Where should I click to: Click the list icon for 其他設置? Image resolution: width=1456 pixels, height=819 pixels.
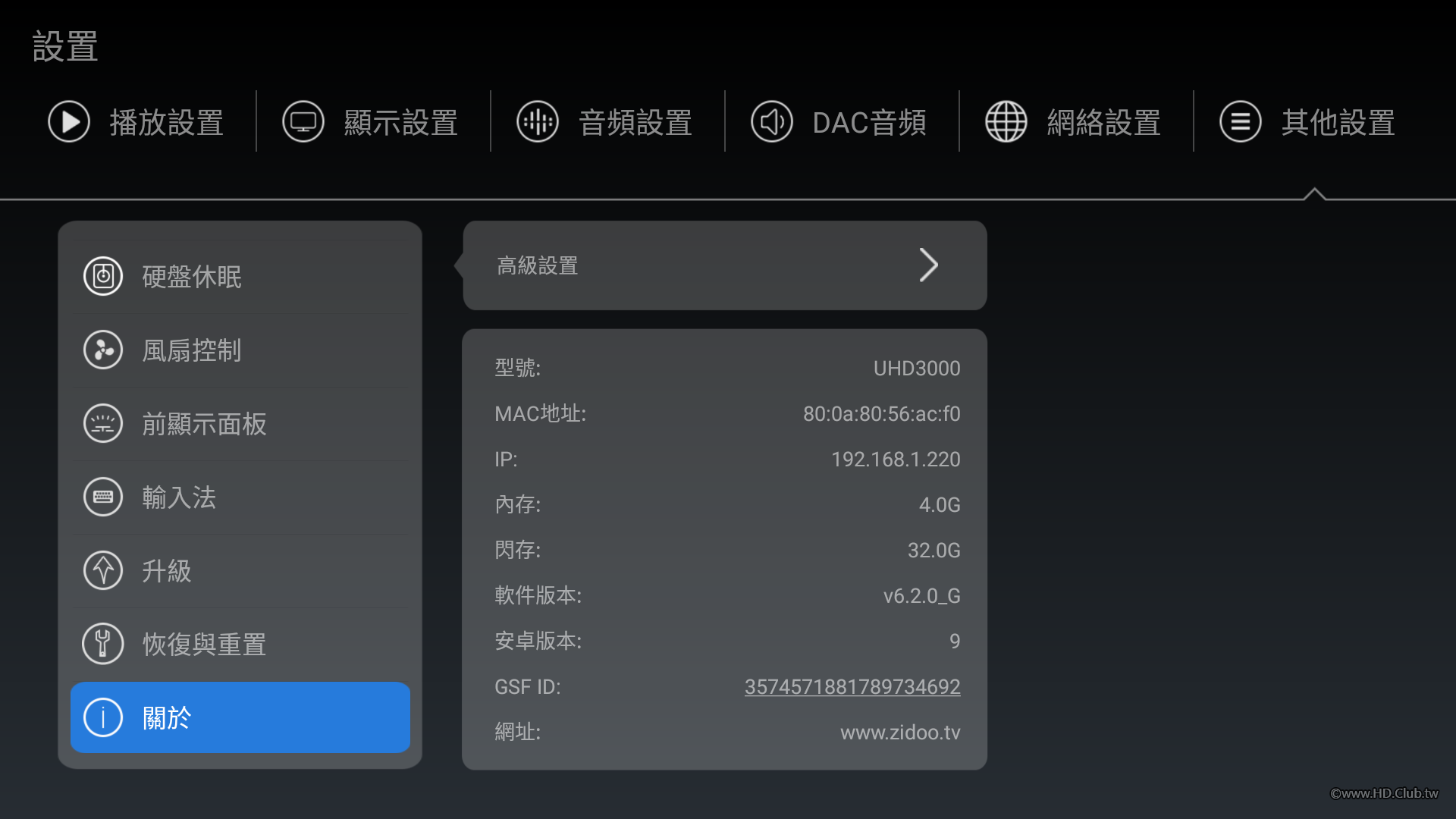coord(1241,121)
